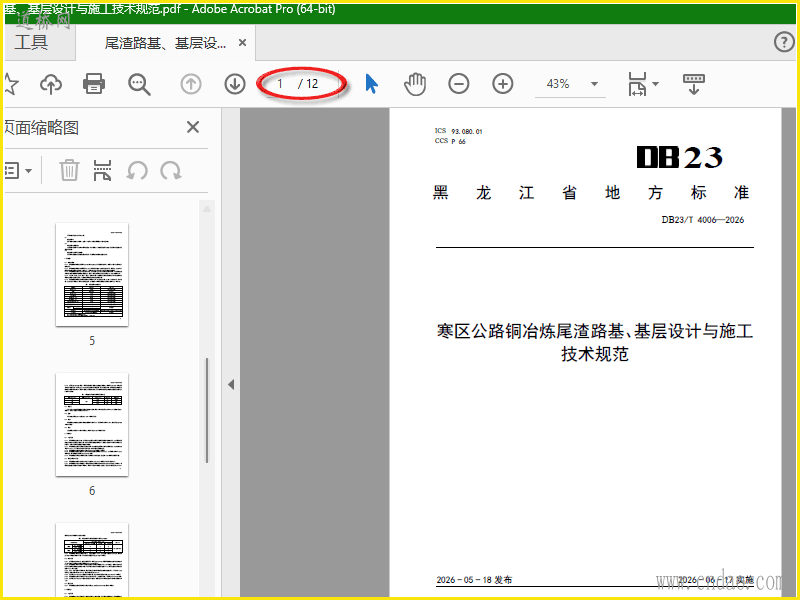
Task: Expand the fit page options dropdown
Action: click(655, 84)
